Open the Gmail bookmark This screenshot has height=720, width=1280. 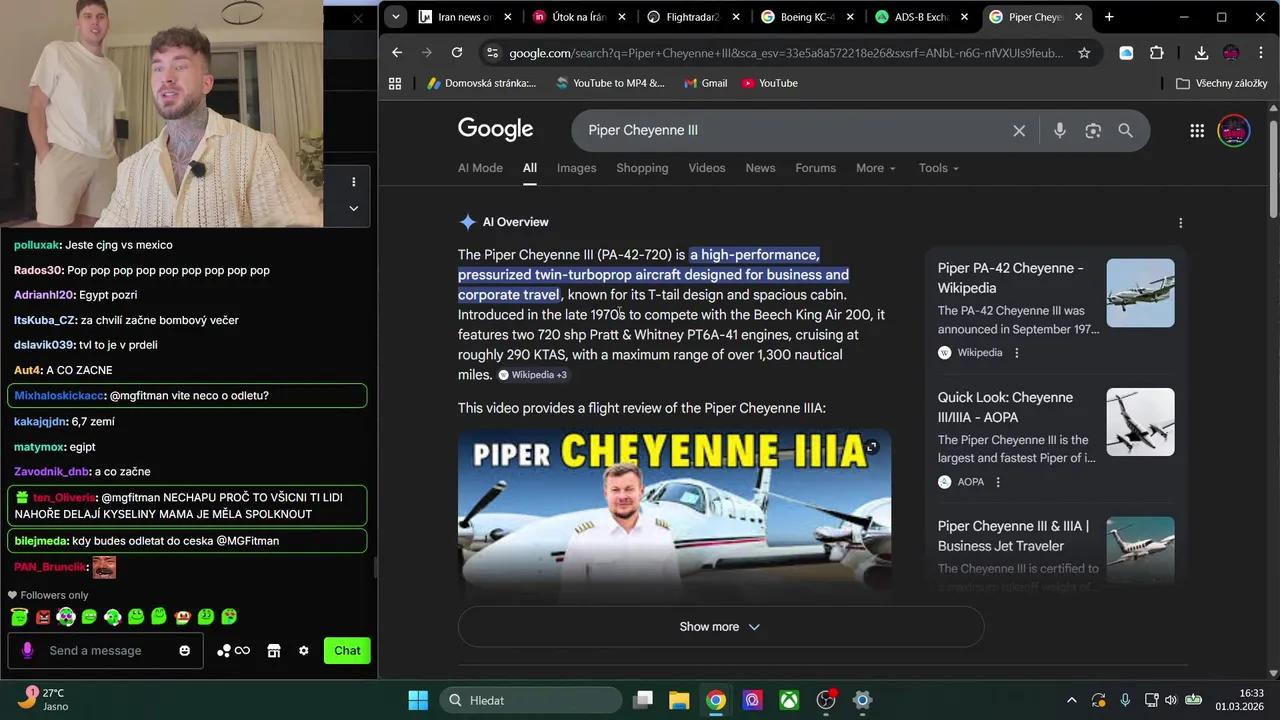(x=705, y=83)
